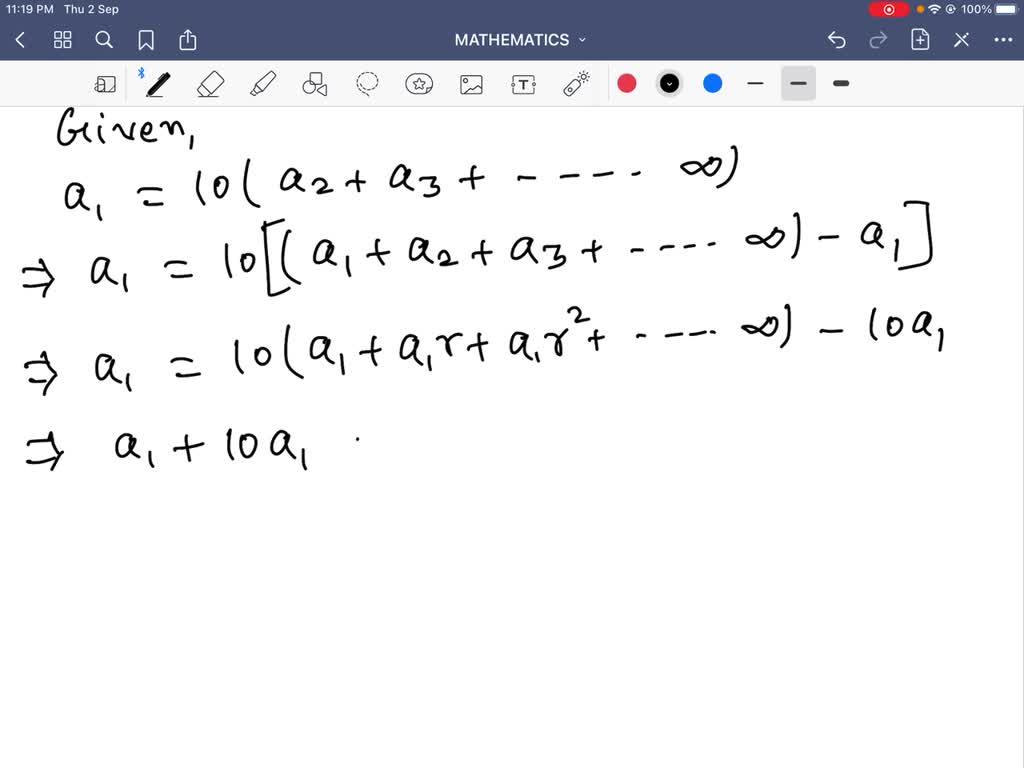The width and height of the screenshot is (1024, 768).
Task: Pick the Highlighter tool
Action: pyautogui.click(x=263, y=83)
